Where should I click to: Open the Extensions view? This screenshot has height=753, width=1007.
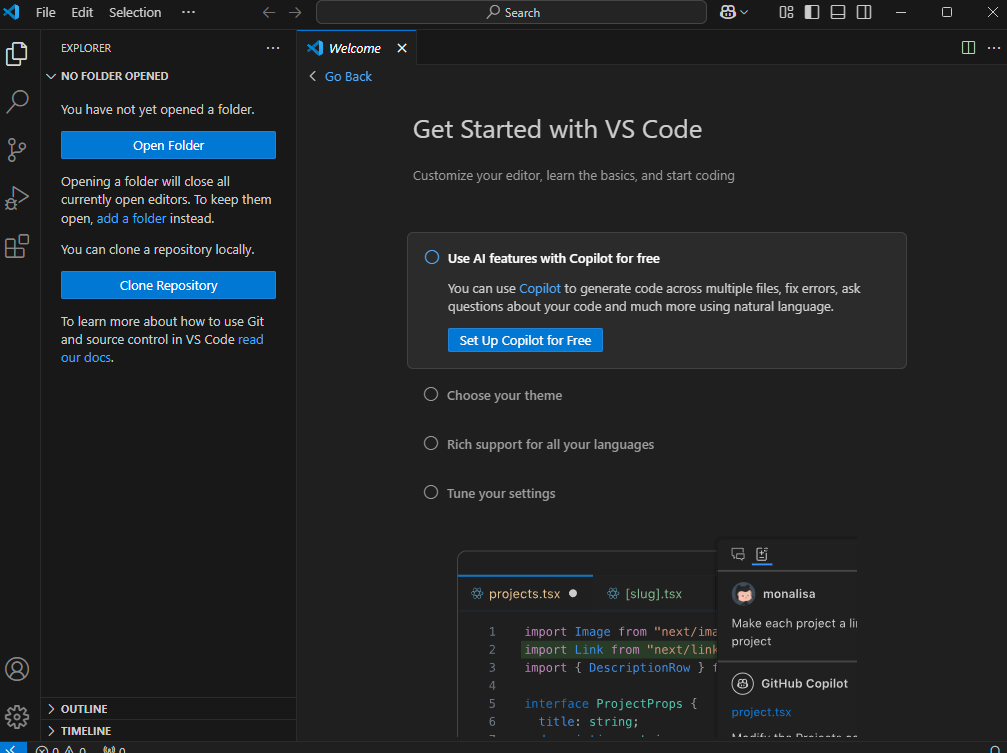(17, 246)
